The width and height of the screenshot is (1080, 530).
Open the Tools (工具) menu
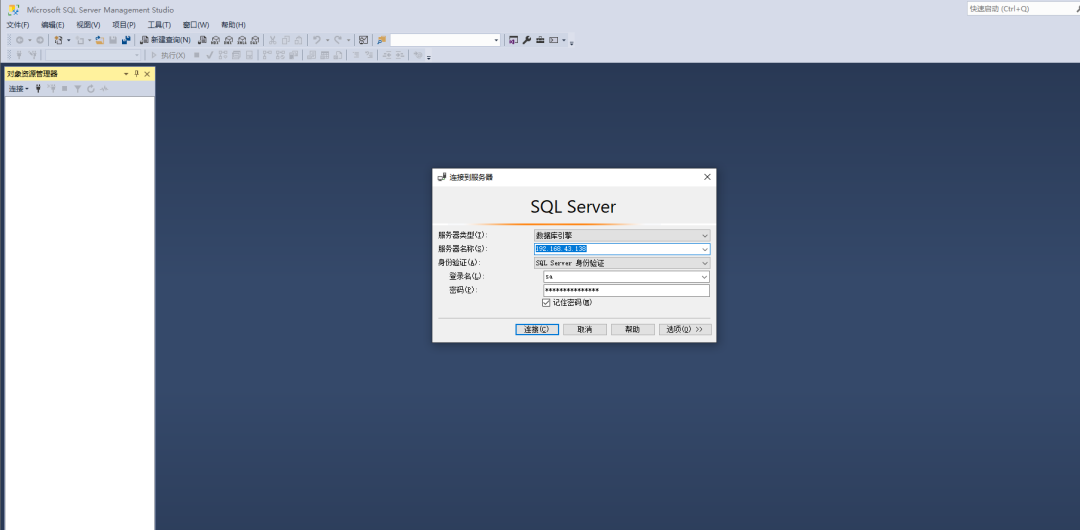click(159, 25)
